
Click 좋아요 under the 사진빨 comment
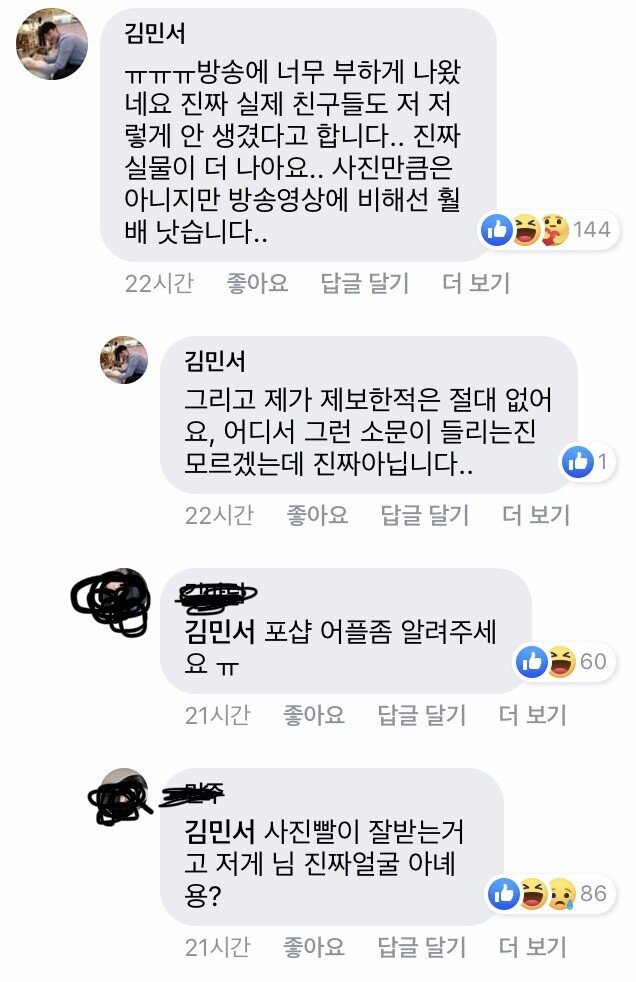coord(314,947)
